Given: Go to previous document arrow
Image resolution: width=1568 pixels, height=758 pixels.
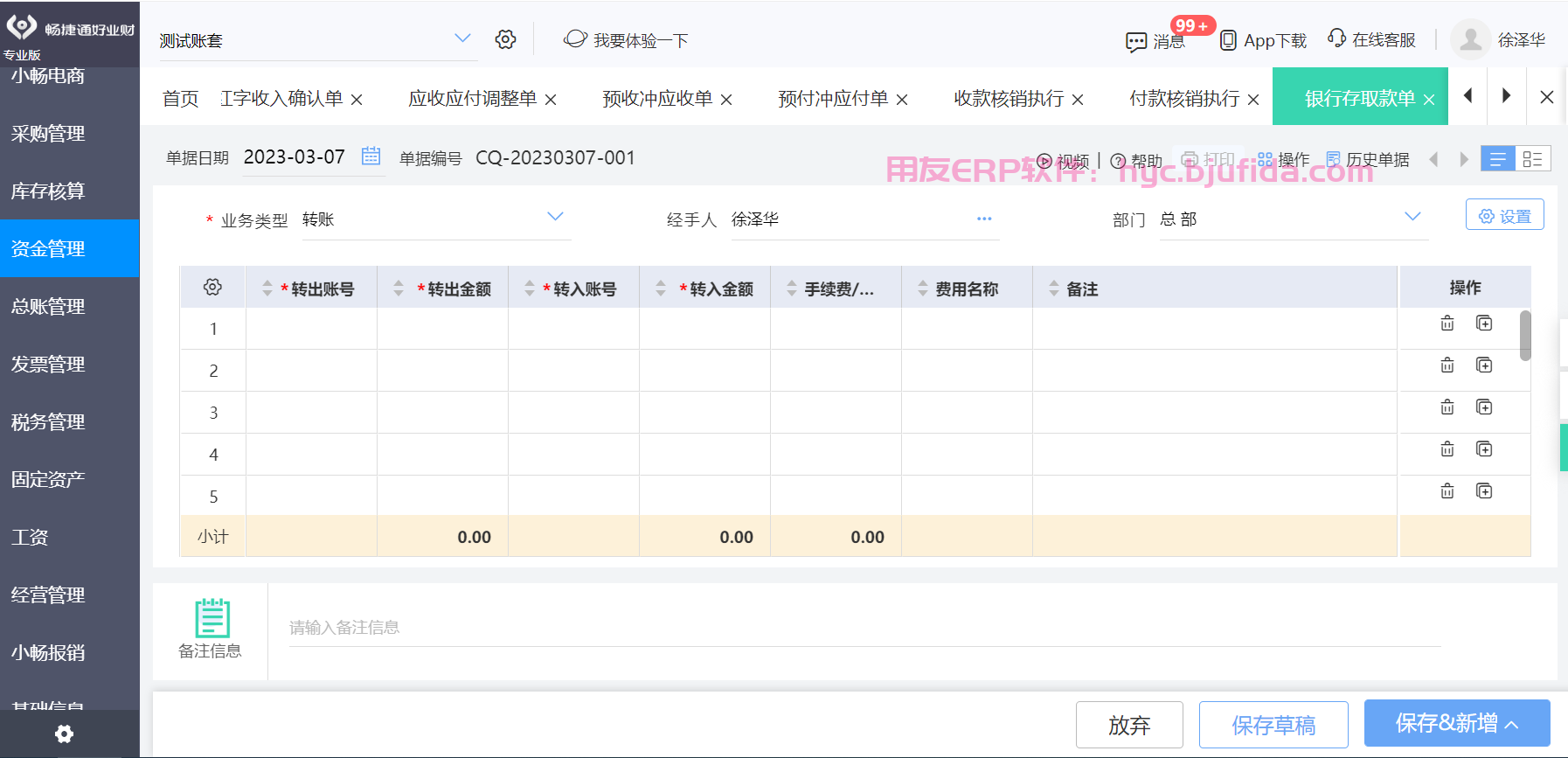Looking at the screenshot, I should coord(1433,159).
